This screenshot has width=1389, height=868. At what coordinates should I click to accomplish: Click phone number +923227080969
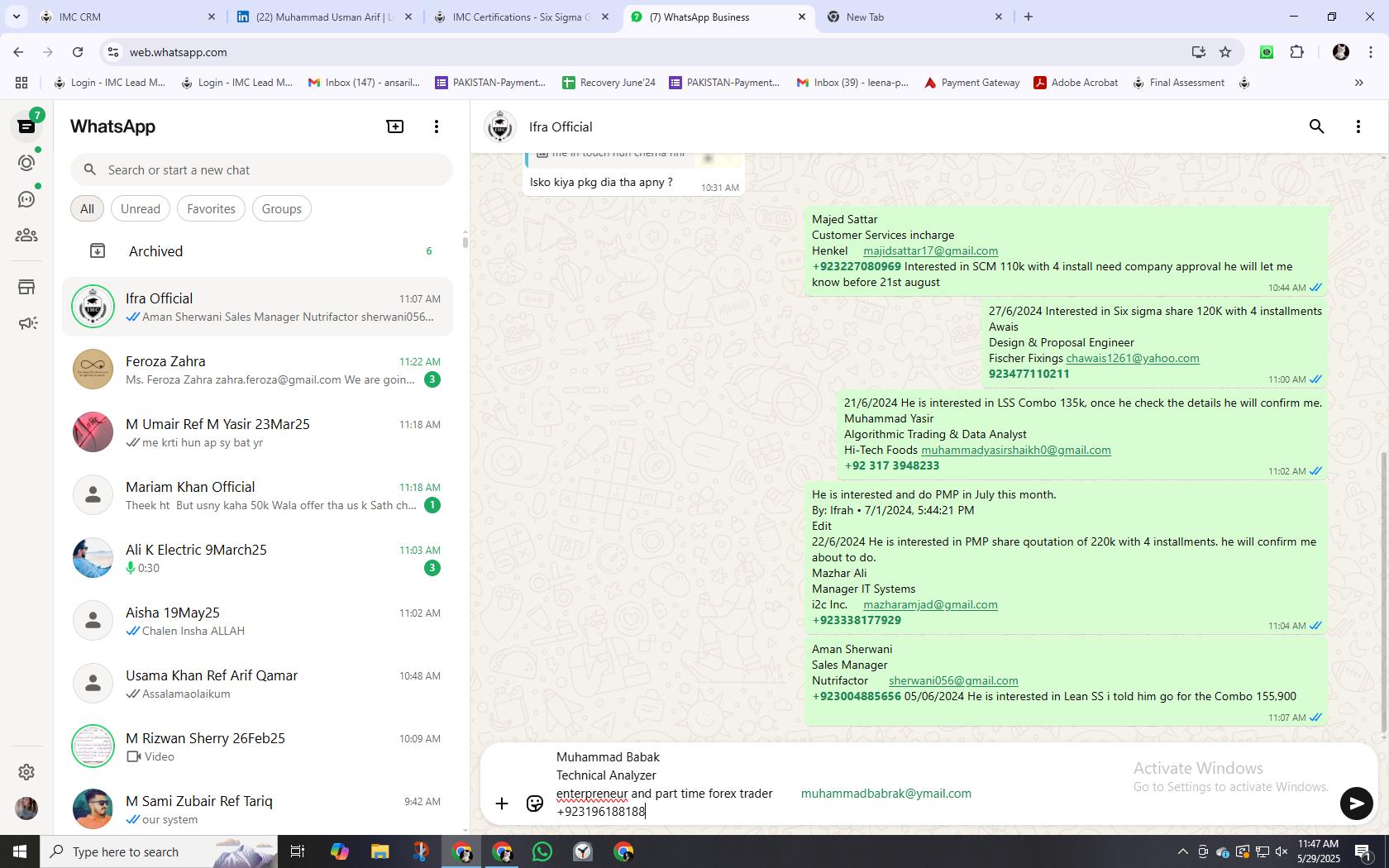(x=857, y=266)
